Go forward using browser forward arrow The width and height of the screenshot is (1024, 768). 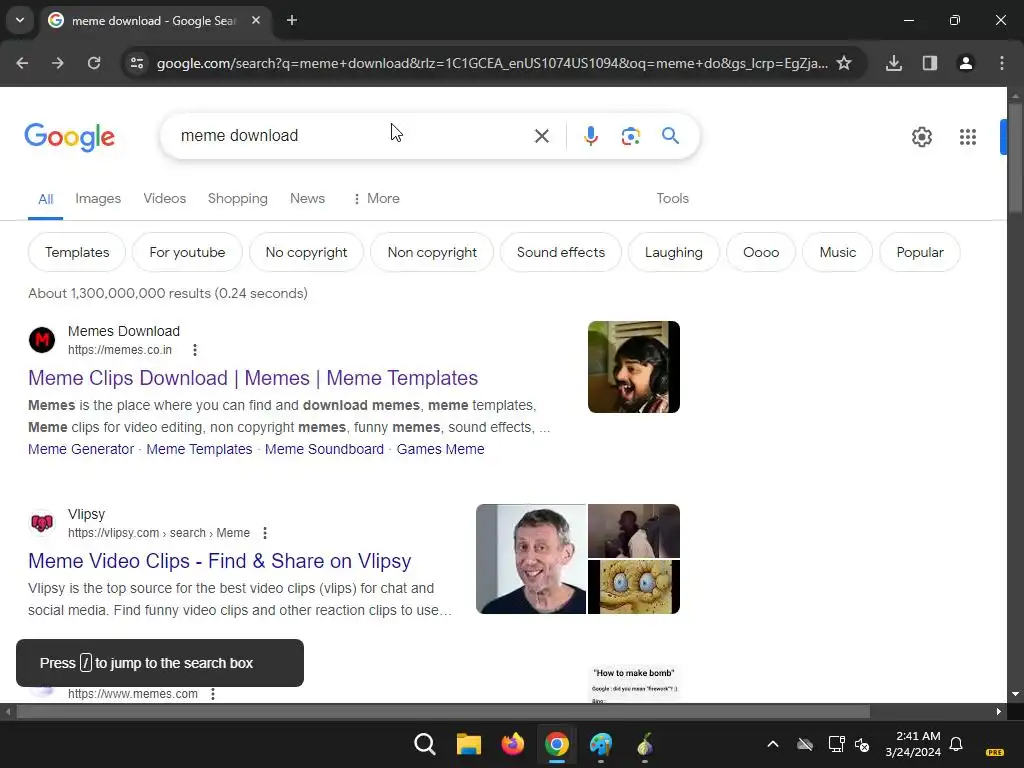click(x=57, y=63)
